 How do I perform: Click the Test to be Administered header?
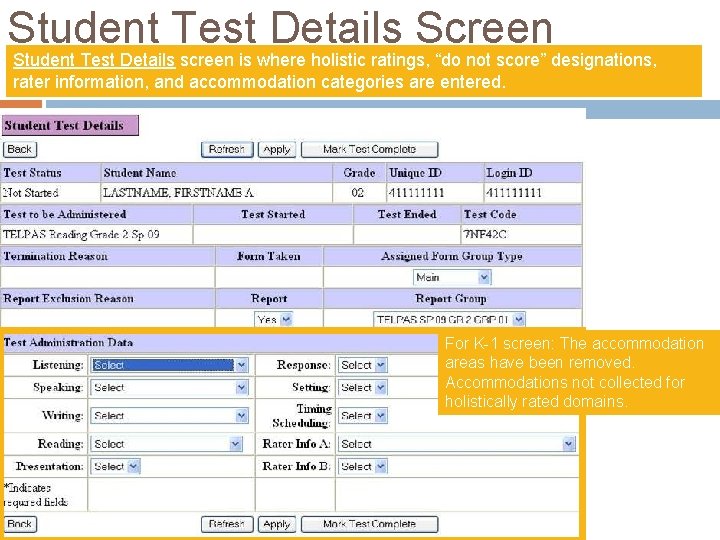point(96,214)
